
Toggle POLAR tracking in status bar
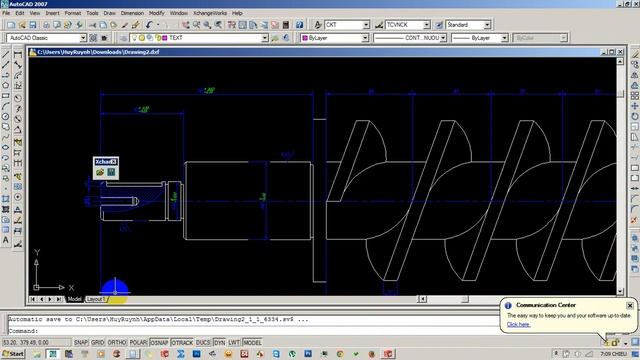pyautogui.click(x=138, y=342)
